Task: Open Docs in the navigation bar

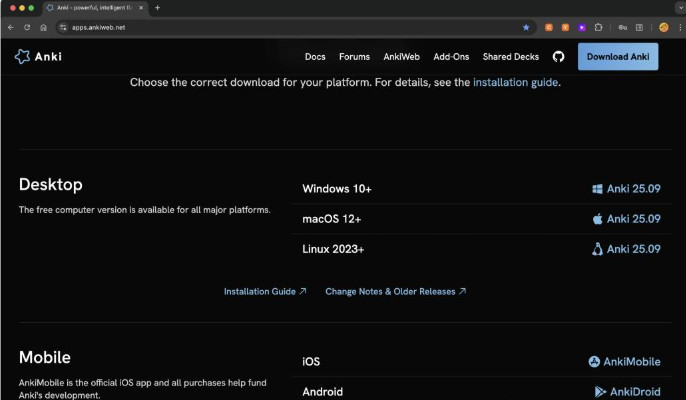Action: 315,56
